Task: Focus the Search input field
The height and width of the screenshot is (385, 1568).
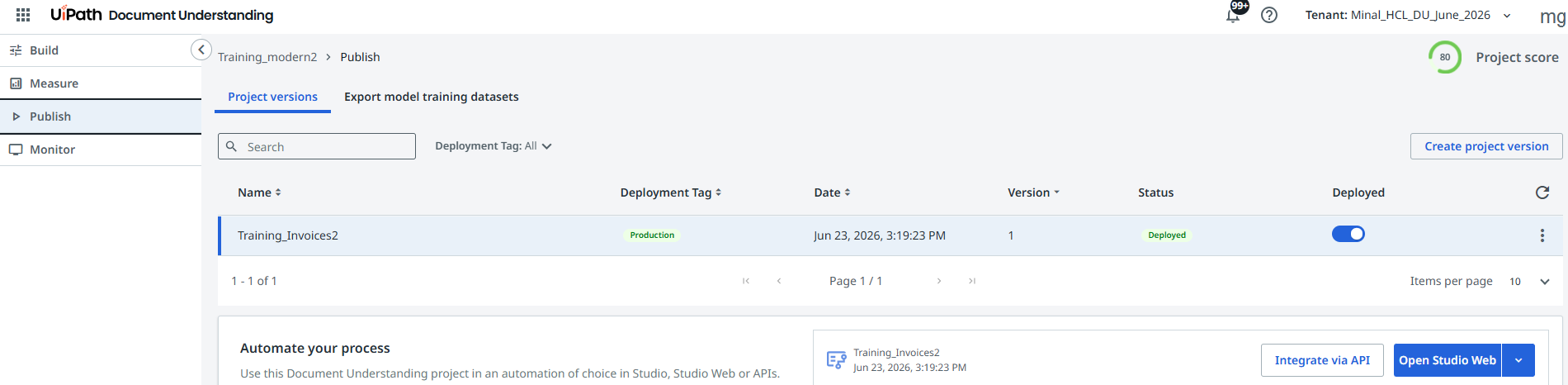Action: [317, 146]
